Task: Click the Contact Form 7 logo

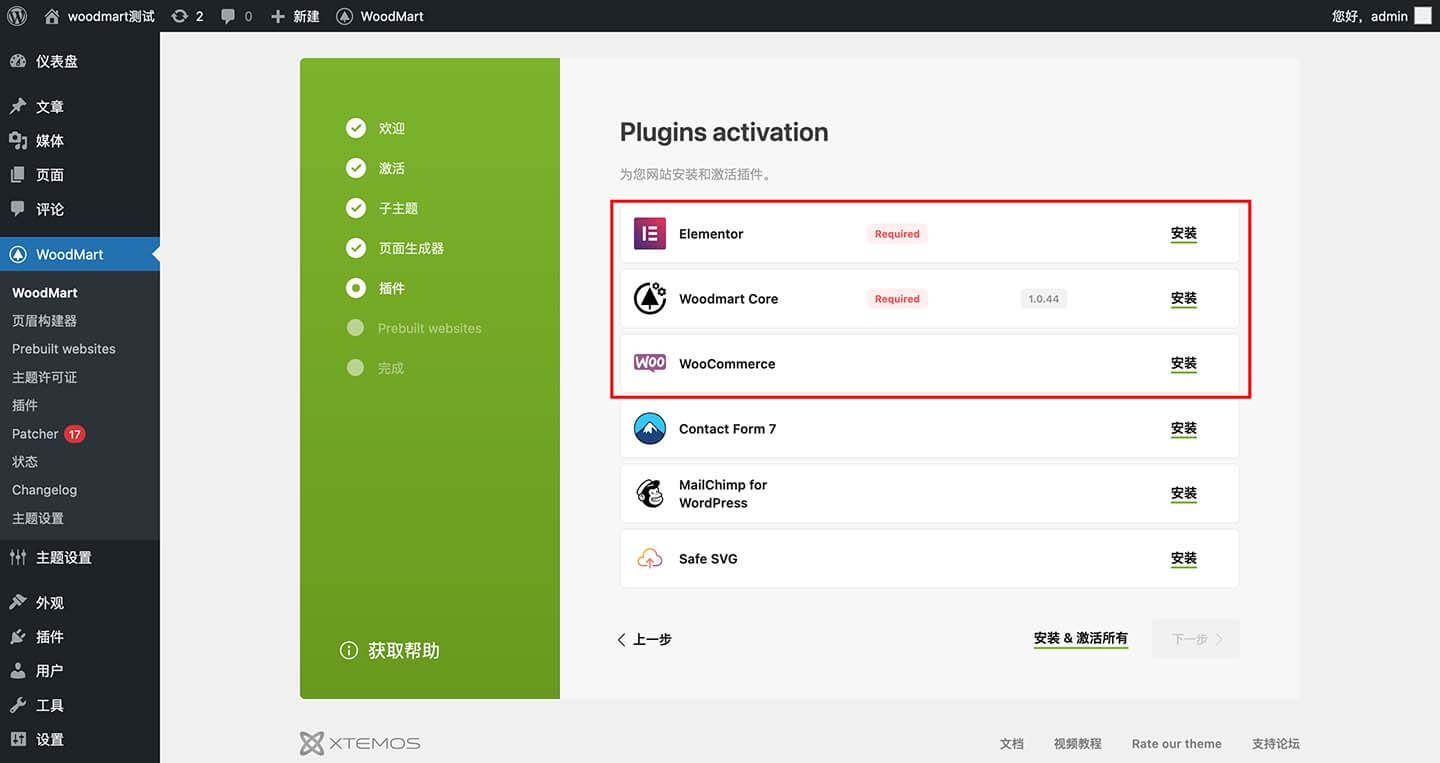Action: [x=650, y=428]
